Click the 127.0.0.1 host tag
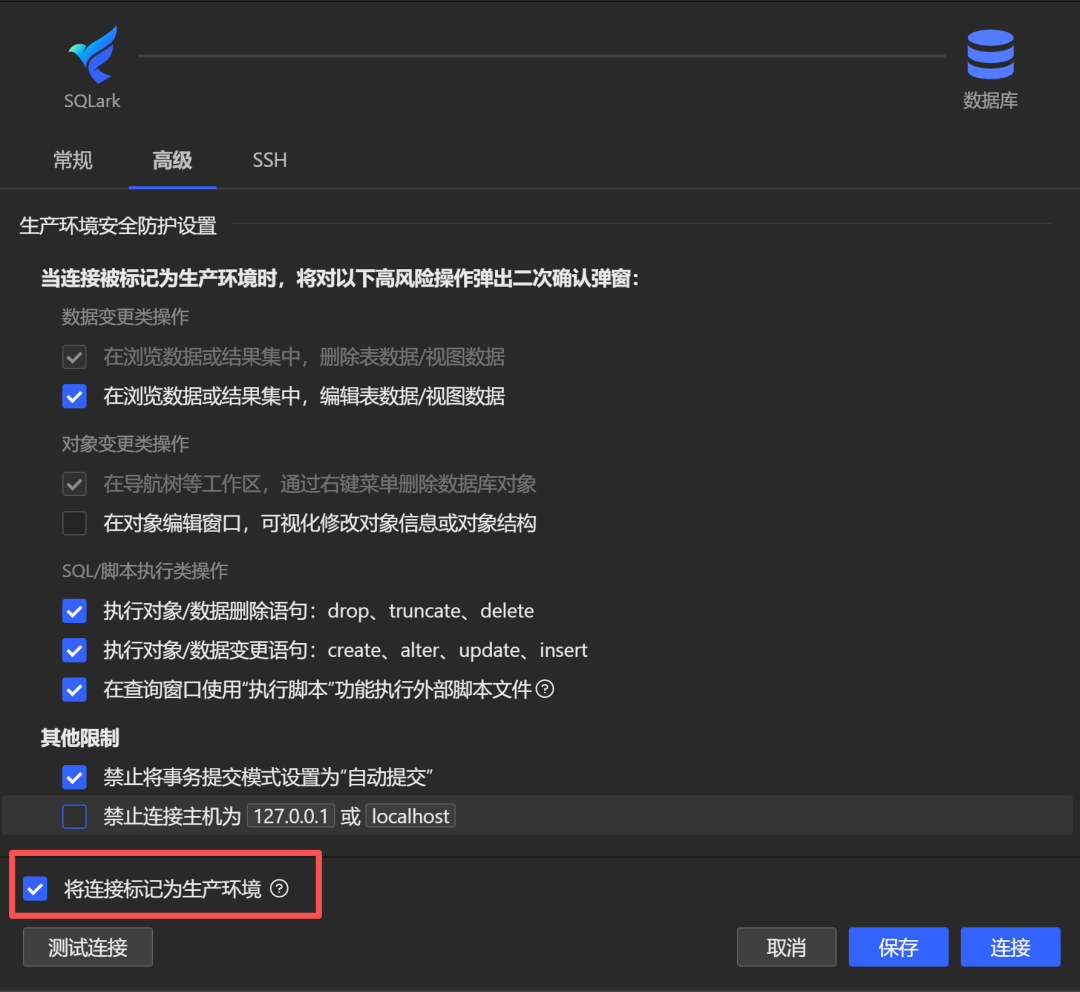This screenshot has height=992, width=1080. coord(291,816)
